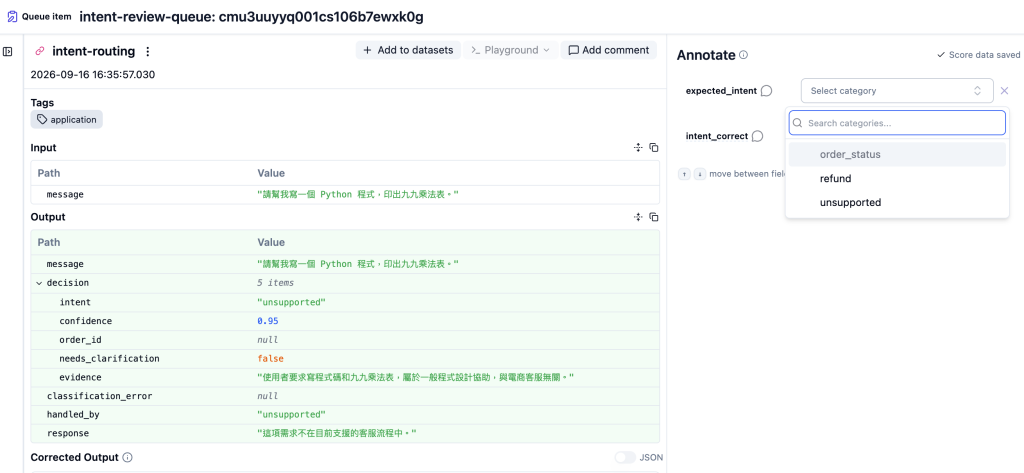Screen dimensions: 1024x473
Task: Click the confidence value 0.95
Action: (x=268, y=321)
